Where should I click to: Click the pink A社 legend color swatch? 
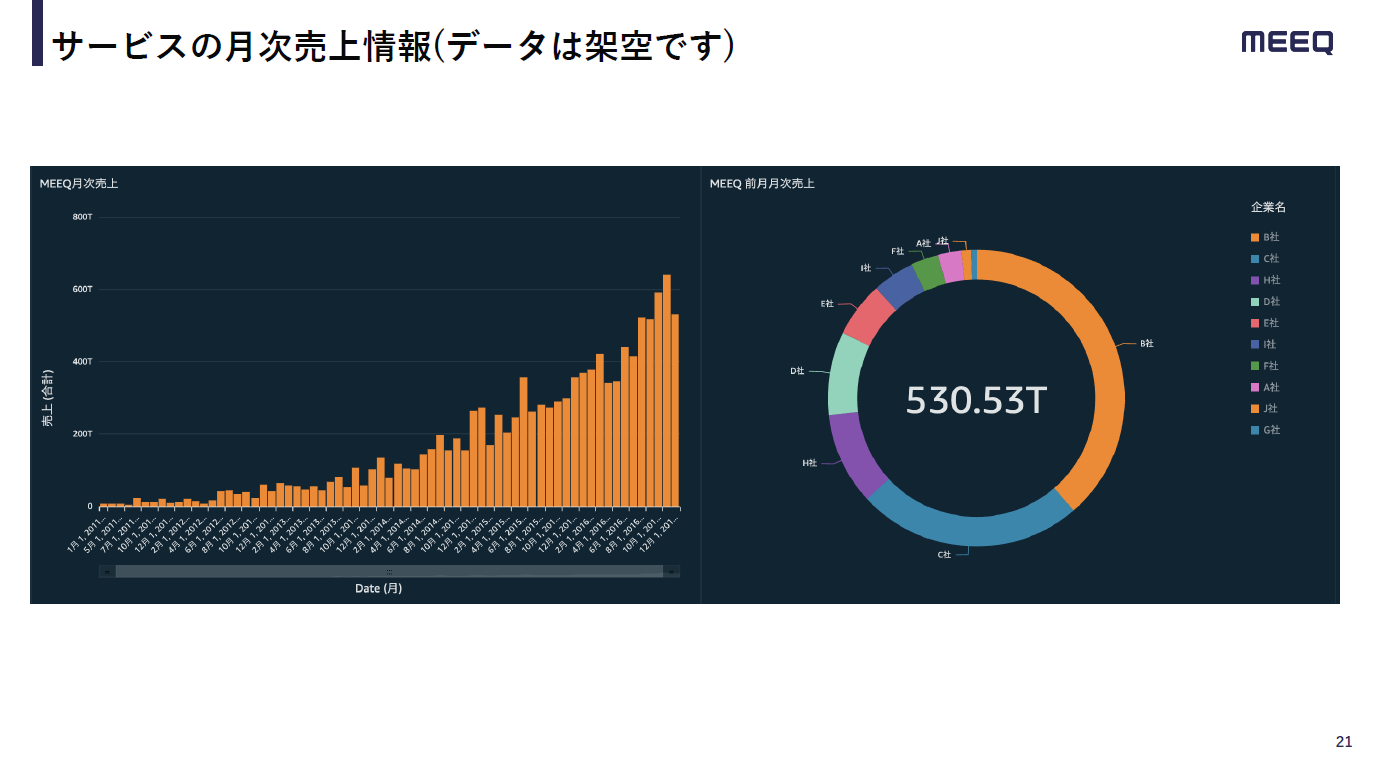[1255, 388]
